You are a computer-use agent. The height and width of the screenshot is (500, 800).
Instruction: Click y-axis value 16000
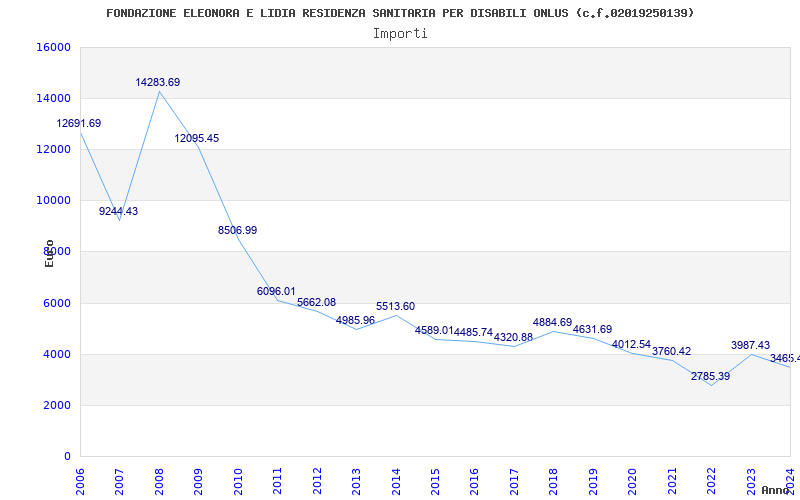[53, 47]
